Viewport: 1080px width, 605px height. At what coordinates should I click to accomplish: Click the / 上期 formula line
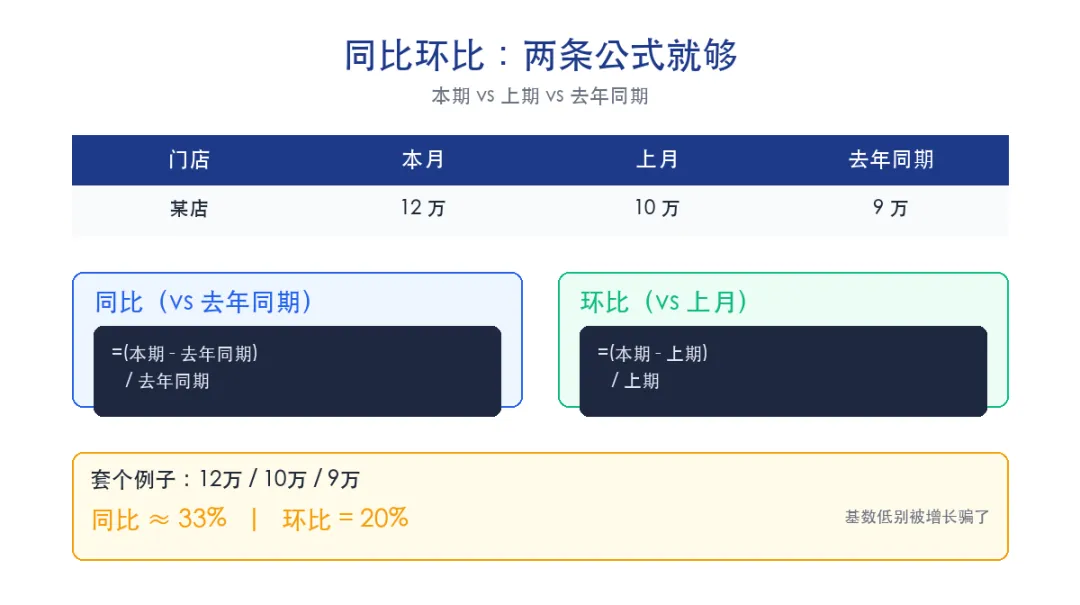(x=635, y=380)
